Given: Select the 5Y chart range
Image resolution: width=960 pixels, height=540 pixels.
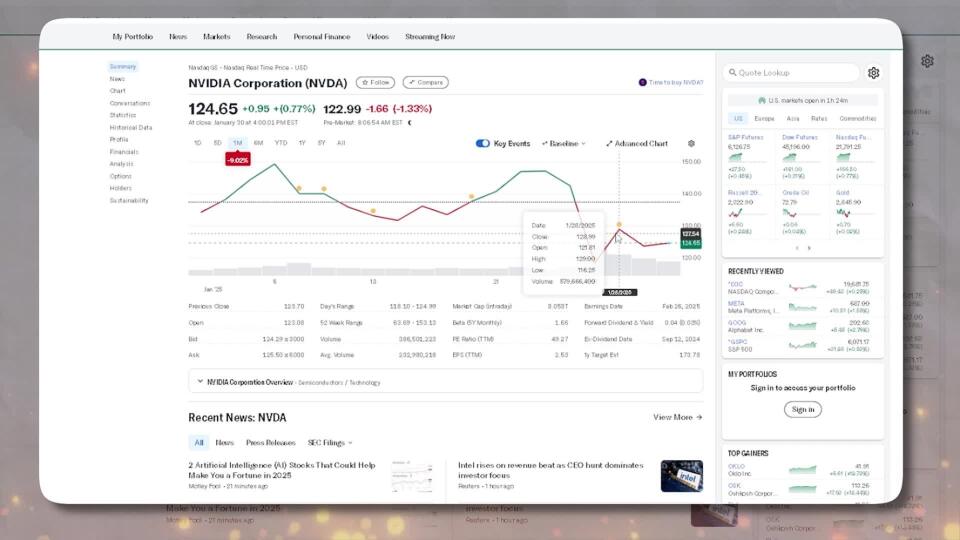Looking at the screenshot, I should pos(321,143).
